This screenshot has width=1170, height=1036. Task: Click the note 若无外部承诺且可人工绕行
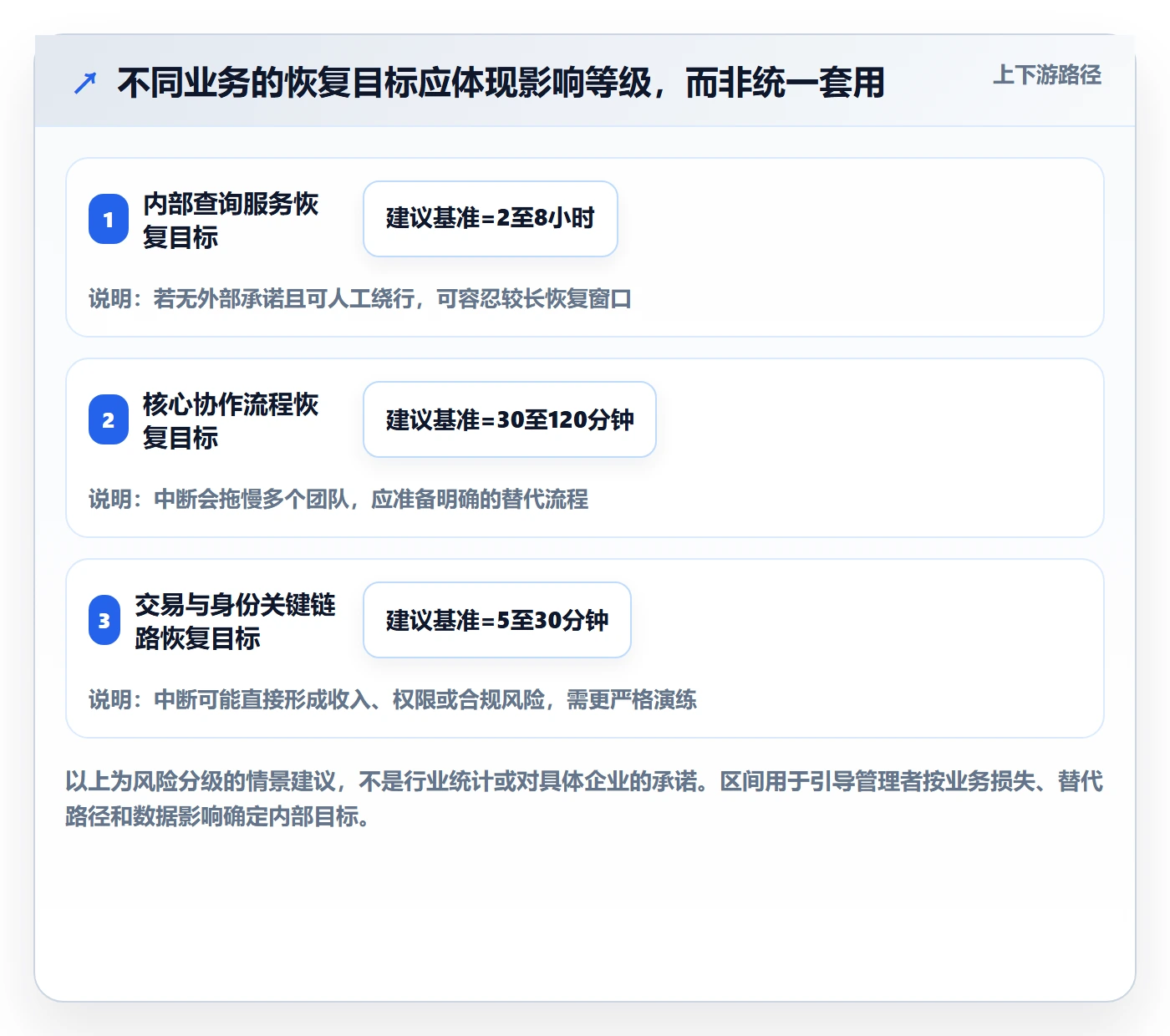click(x=360, y=298)
